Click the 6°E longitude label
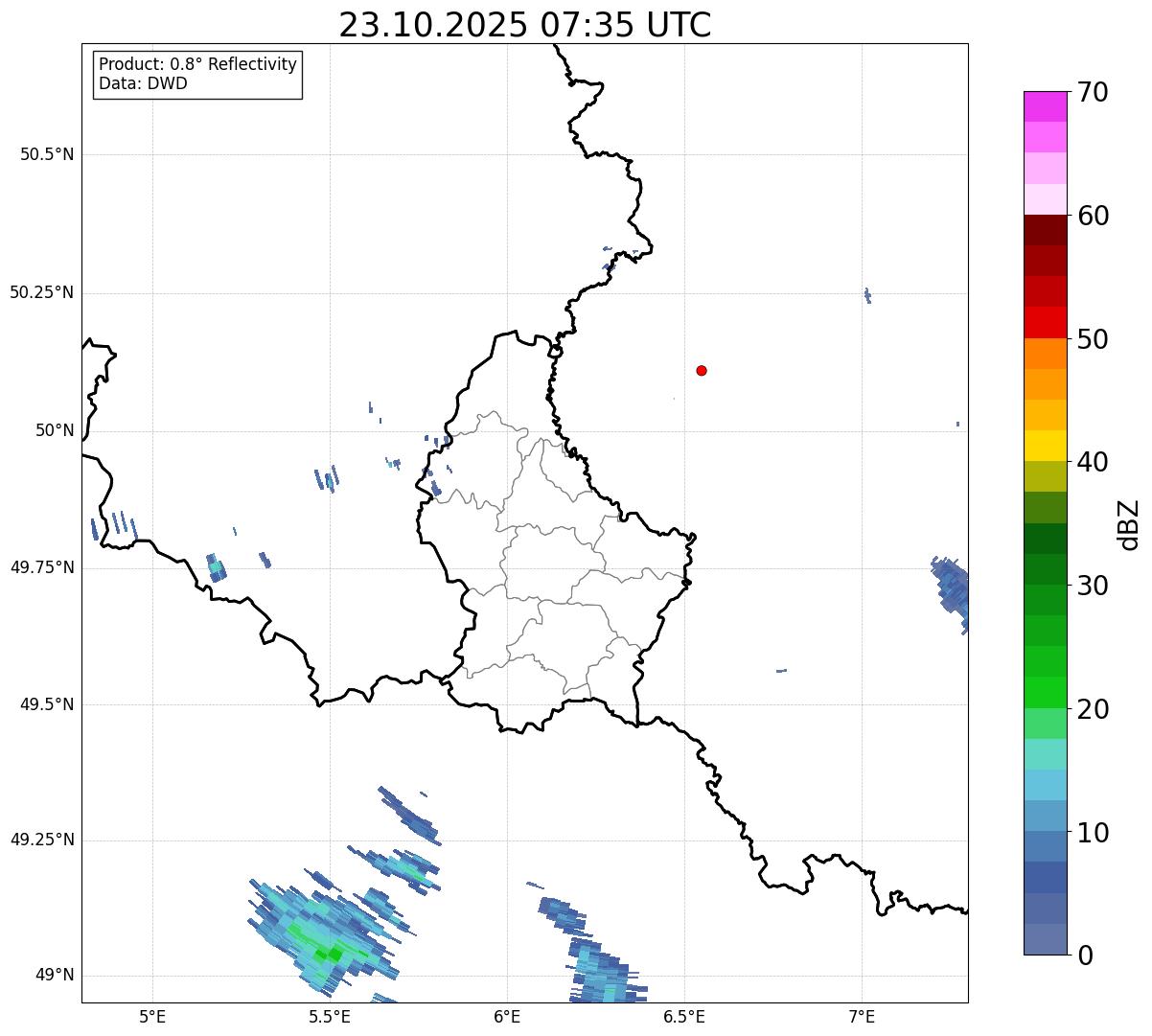This screenshot has height=1036, width=1152. coord(507,1017)
